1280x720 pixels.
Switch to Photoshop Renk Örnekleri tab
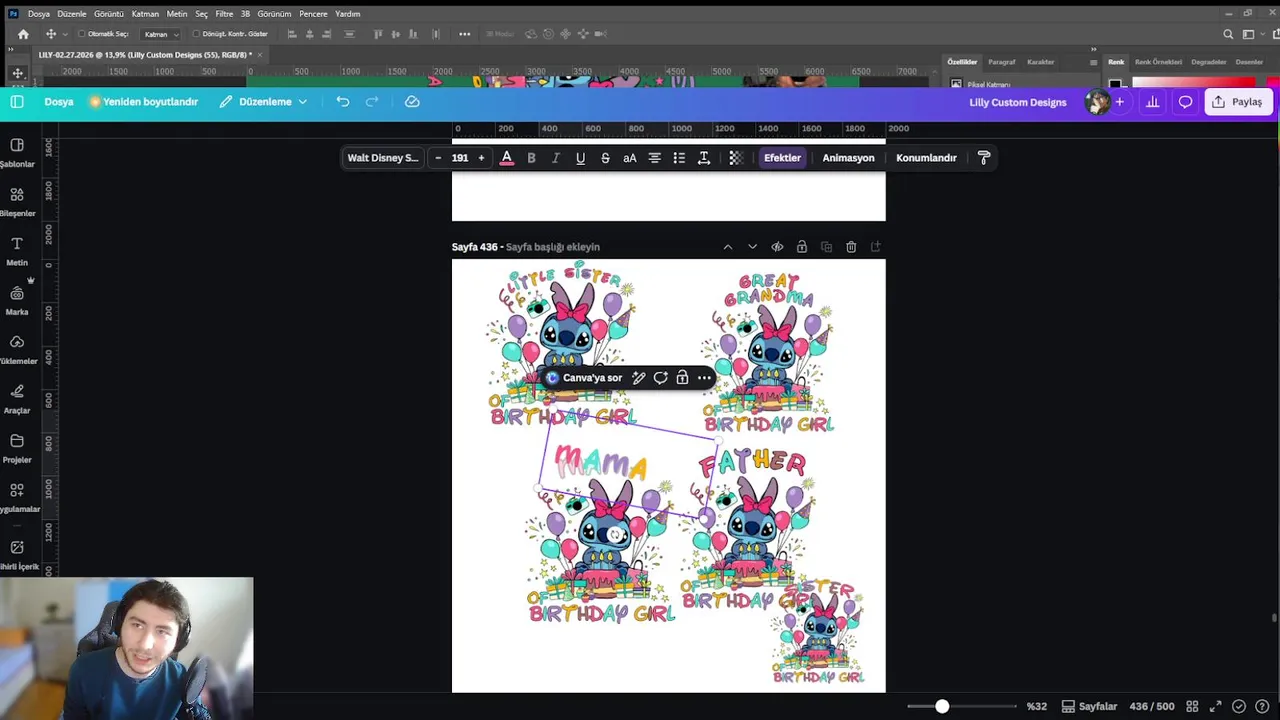click(1158, 62)
